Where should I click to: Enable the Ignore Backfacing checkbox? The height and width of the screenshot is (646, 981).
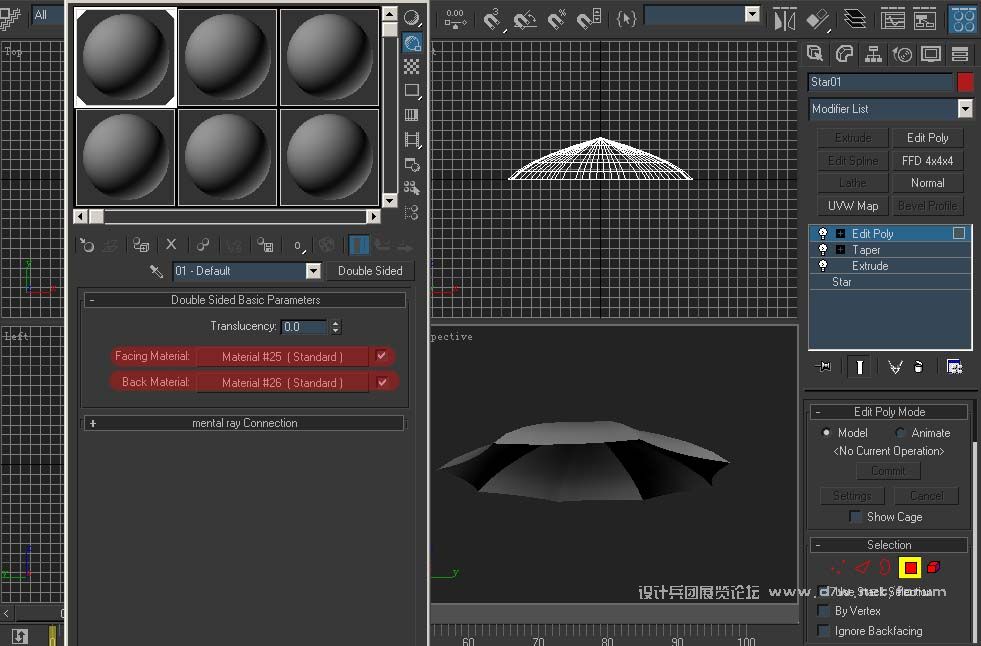tap(824, 630)
